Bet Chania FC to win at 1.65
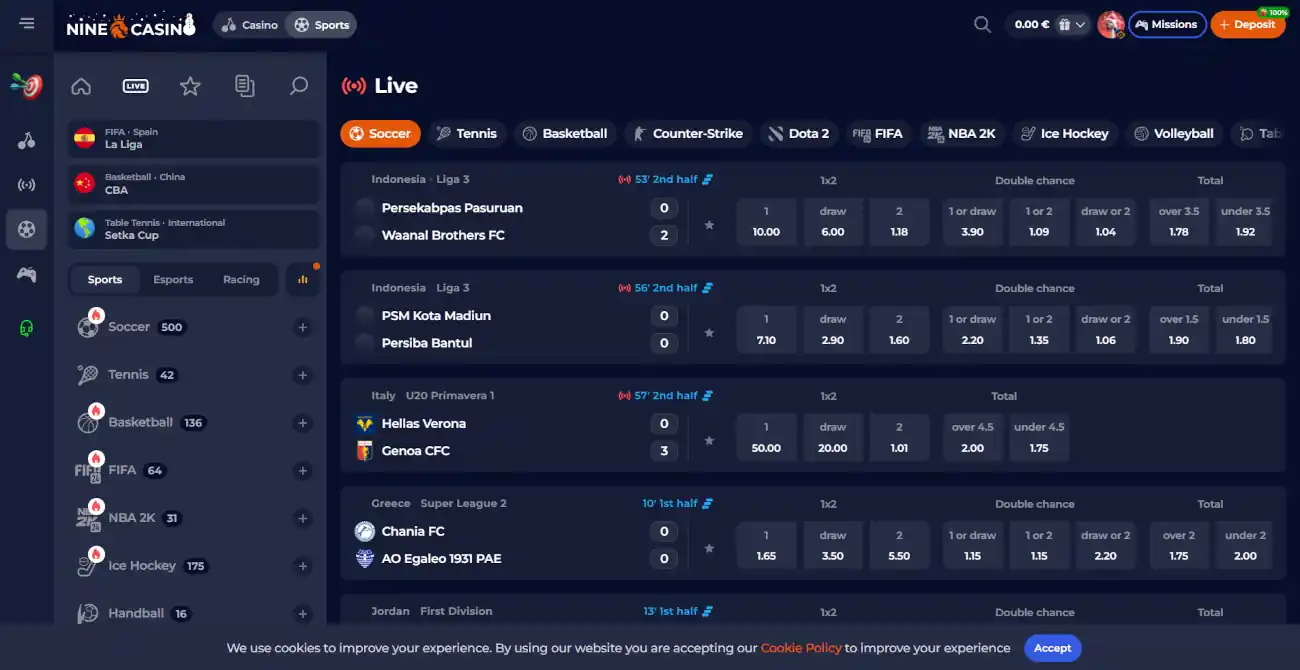The image size is (1300, 670). coord(766,546)
